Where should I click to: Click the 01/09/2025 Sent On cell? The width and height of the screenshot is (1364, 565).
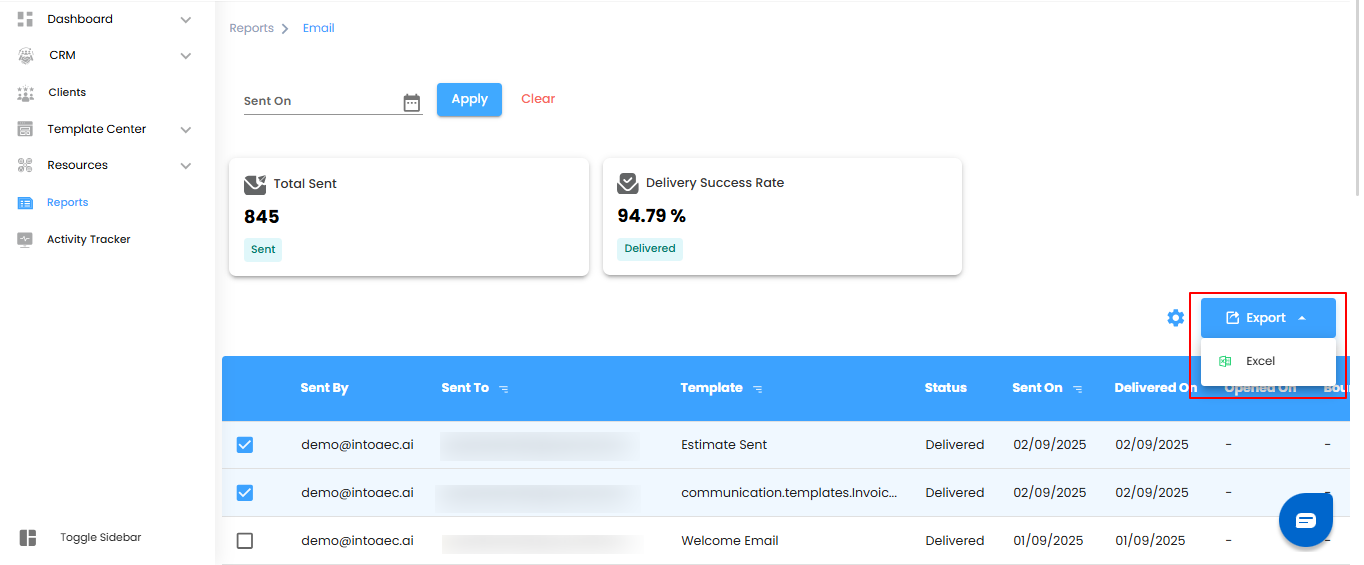tap(1048, 541)
